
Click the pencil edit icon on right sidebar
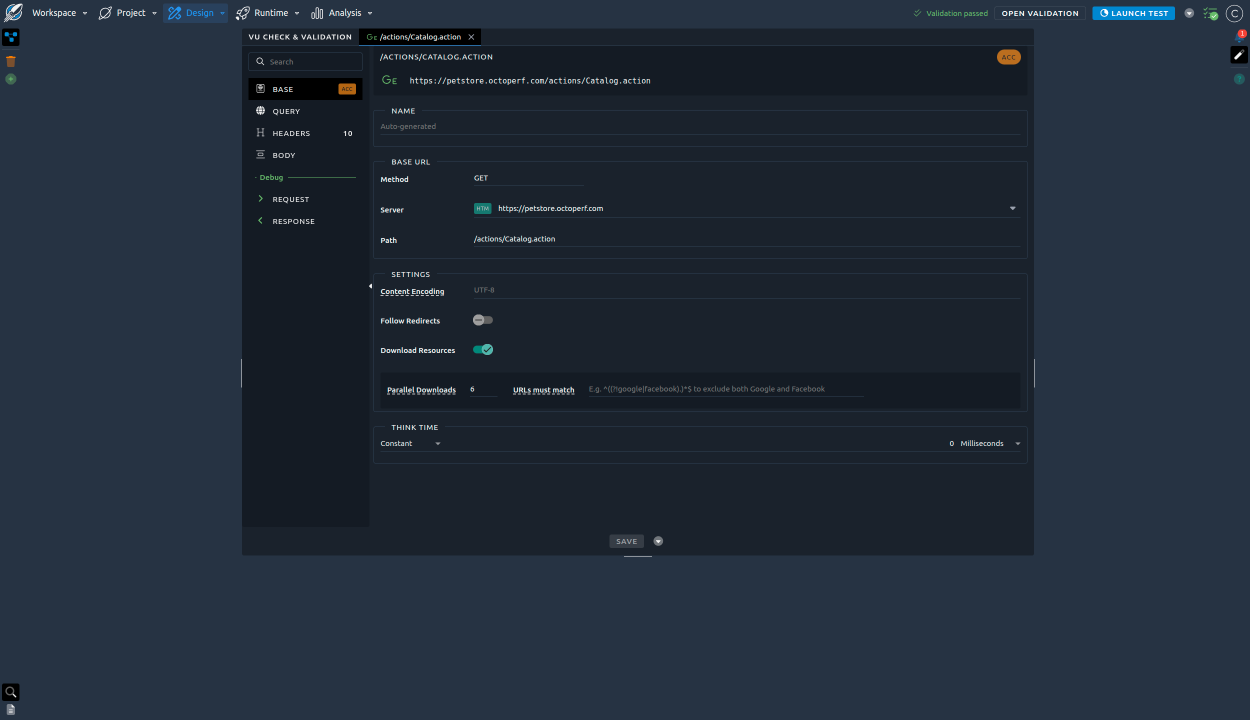click(1239, 55)
